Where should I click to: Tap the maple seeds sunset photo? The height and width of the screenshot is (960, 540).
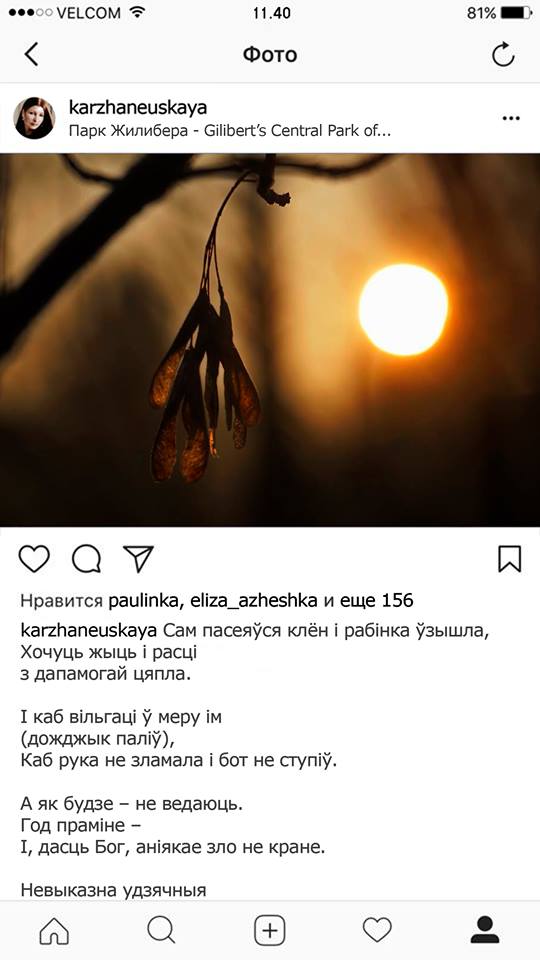pyautogui.click(x=270, y=340)
